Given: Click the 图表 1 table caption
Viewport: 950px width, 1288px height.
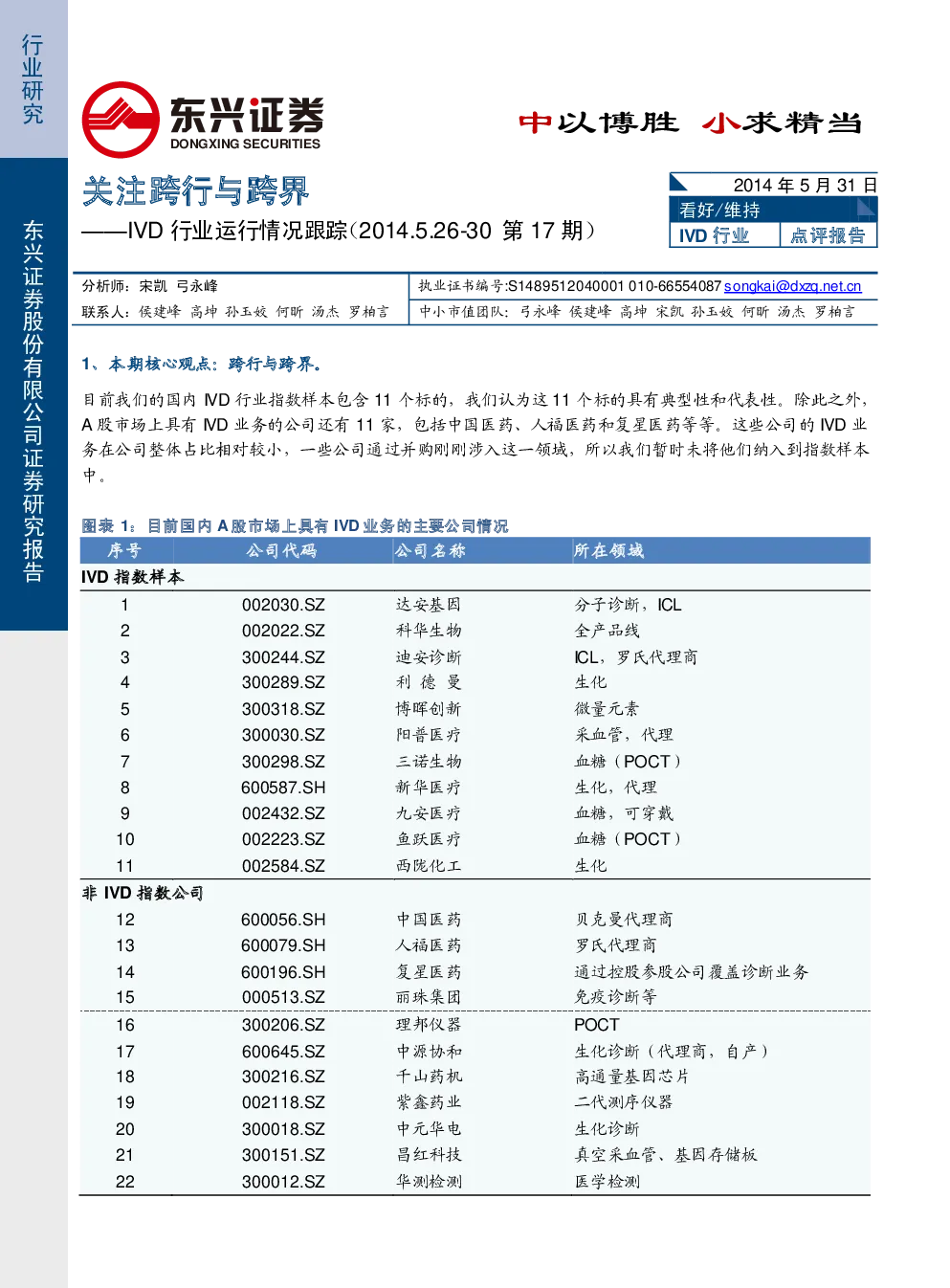Looking at the screenshot, I should [296, 526].
